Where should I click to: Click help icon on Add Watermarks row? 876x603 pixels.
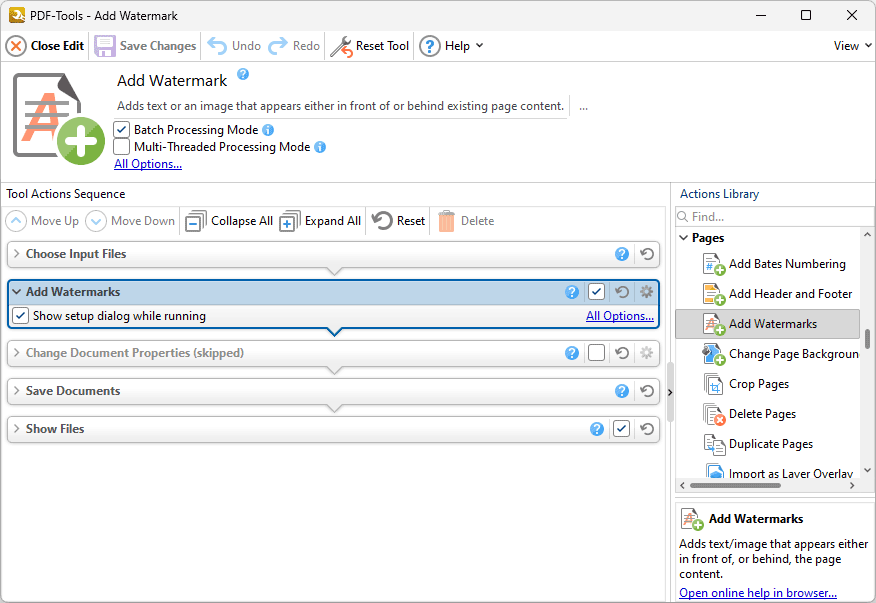[x=572, y=292]
